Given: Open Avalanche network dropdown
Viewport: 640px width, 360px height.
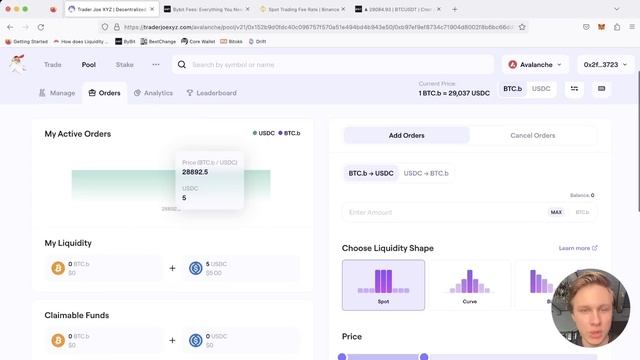Looking at the screenshot, I should point(535,64).
